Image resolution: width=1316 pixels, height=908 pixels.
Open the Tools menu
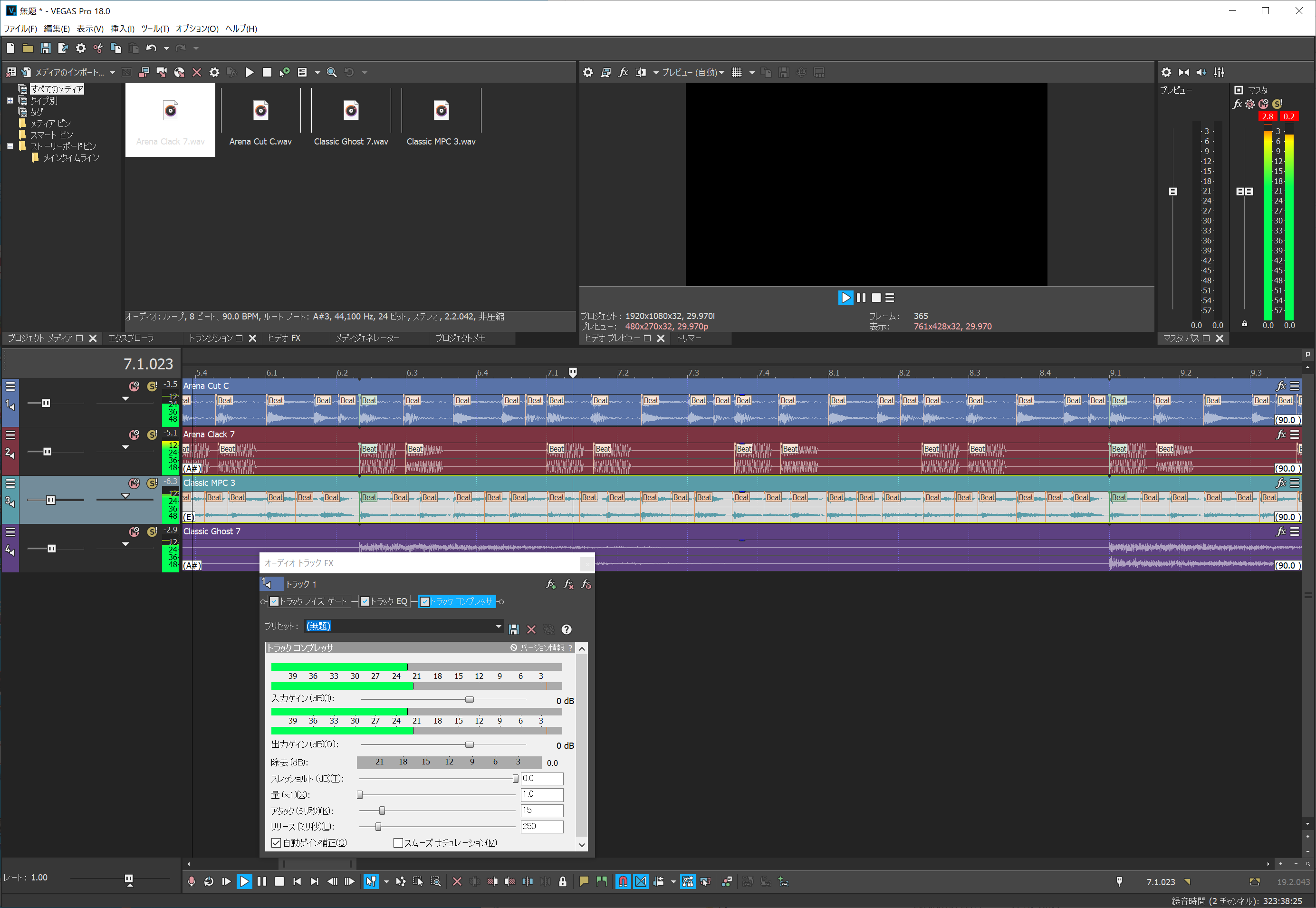[x=154, y=29]
